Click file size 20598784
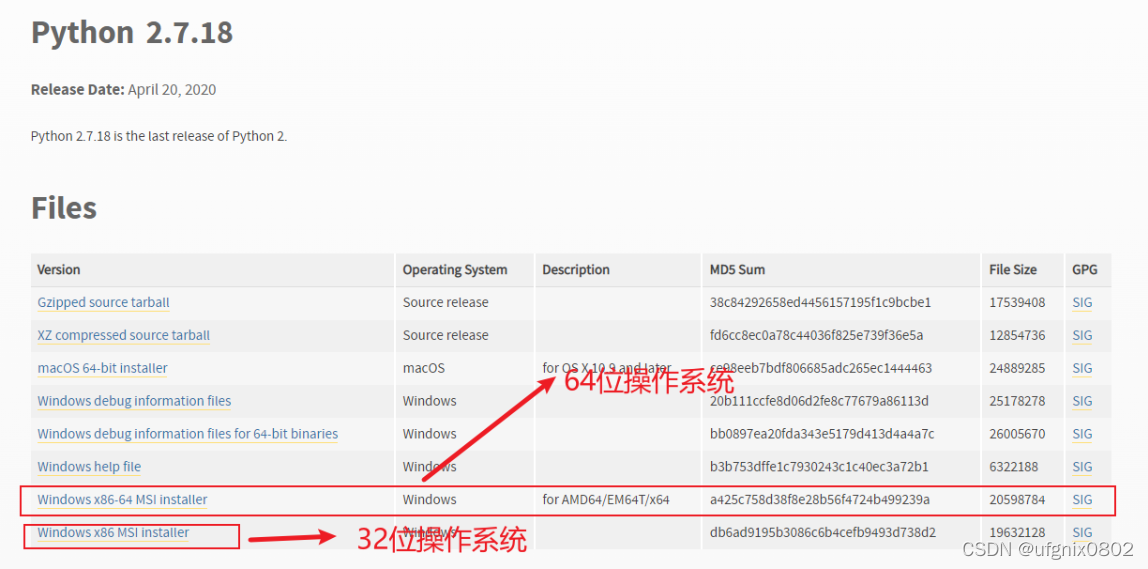 click(x=1017, y=500)
